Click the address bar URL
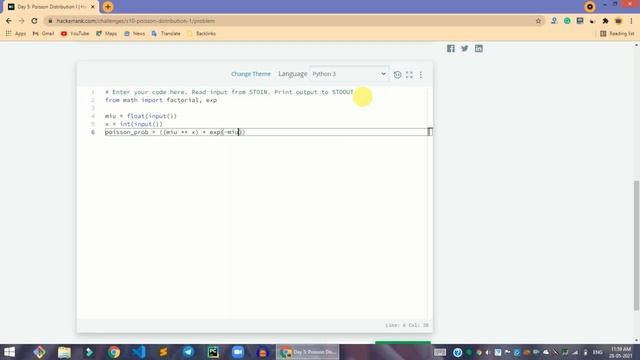This screenshot has width=640, height=360. [x=136, y=21]
